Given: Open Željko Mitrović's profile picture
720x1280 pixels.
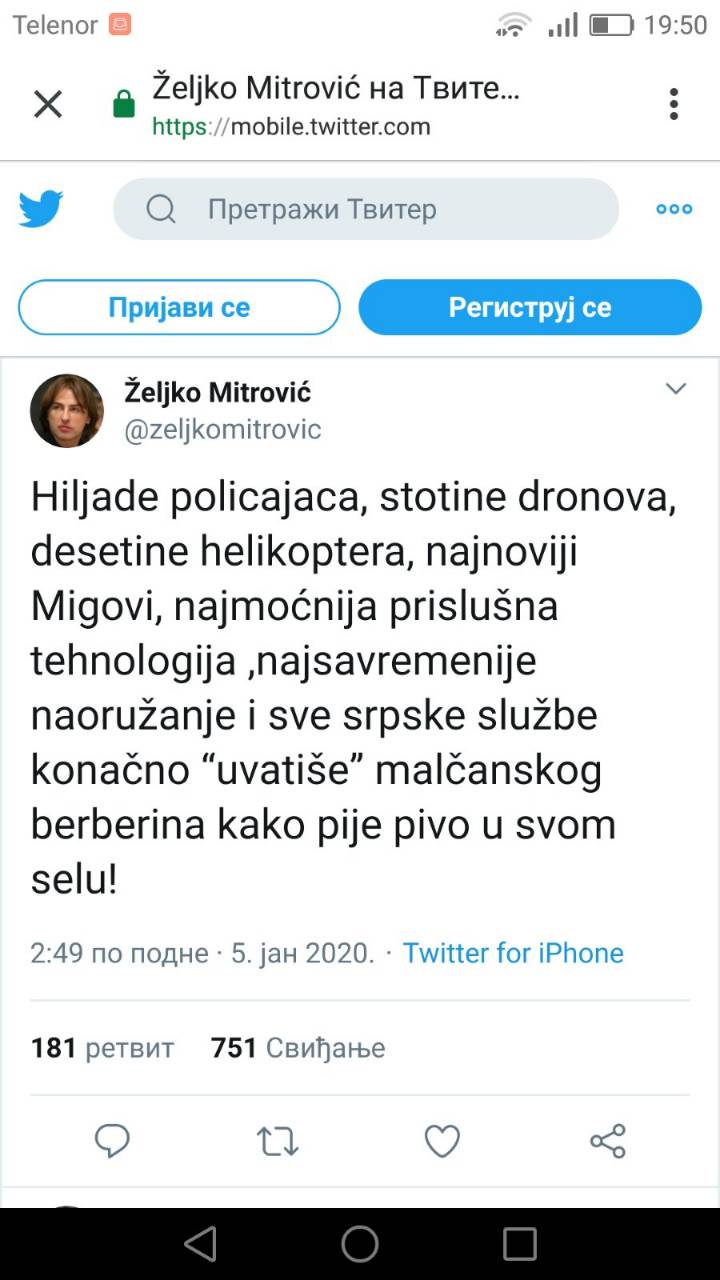Looking at the screenshot, I should 67,410.
